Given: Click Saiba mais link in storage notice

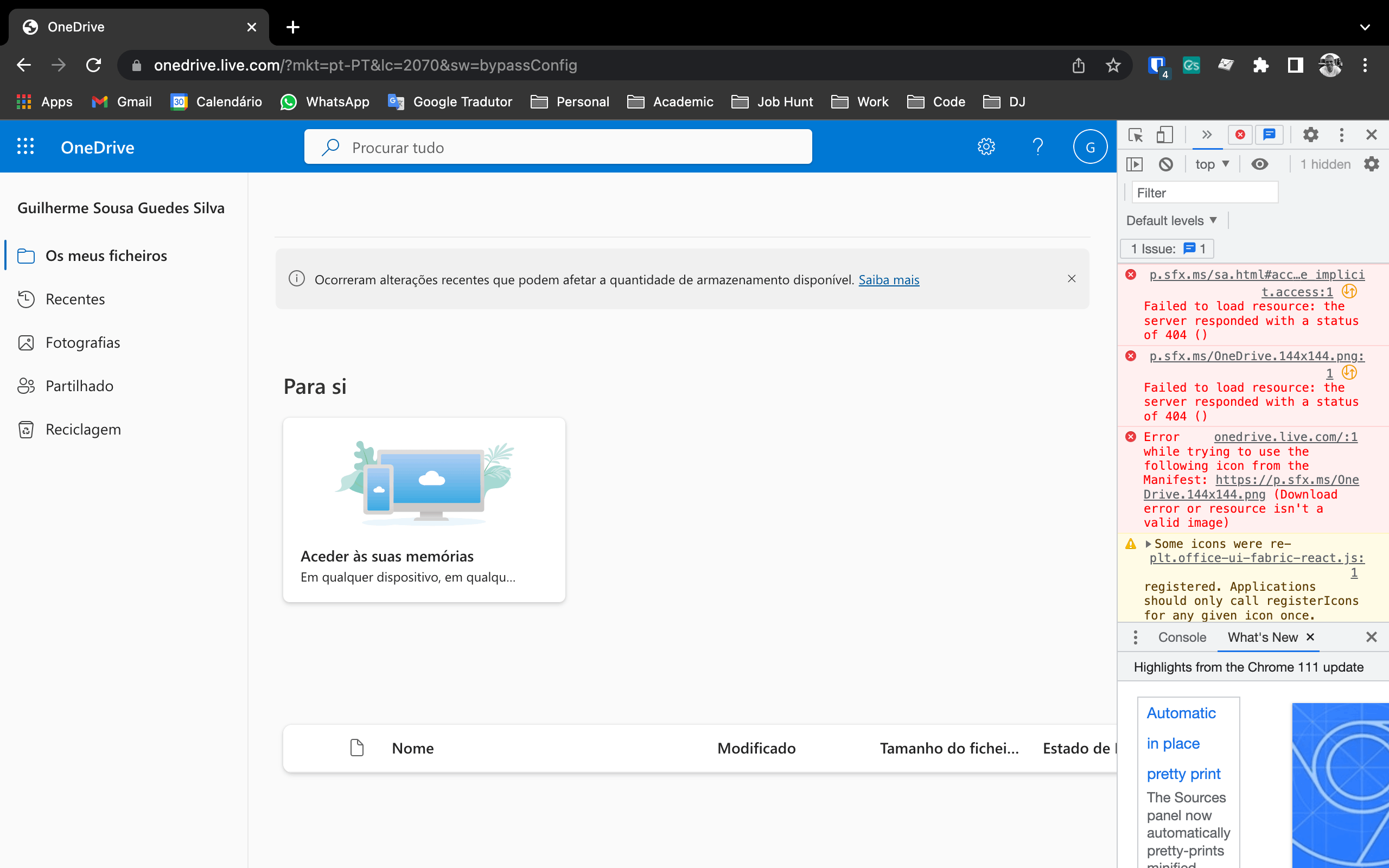Looking at the screenshot, I should tap(888, 279).
